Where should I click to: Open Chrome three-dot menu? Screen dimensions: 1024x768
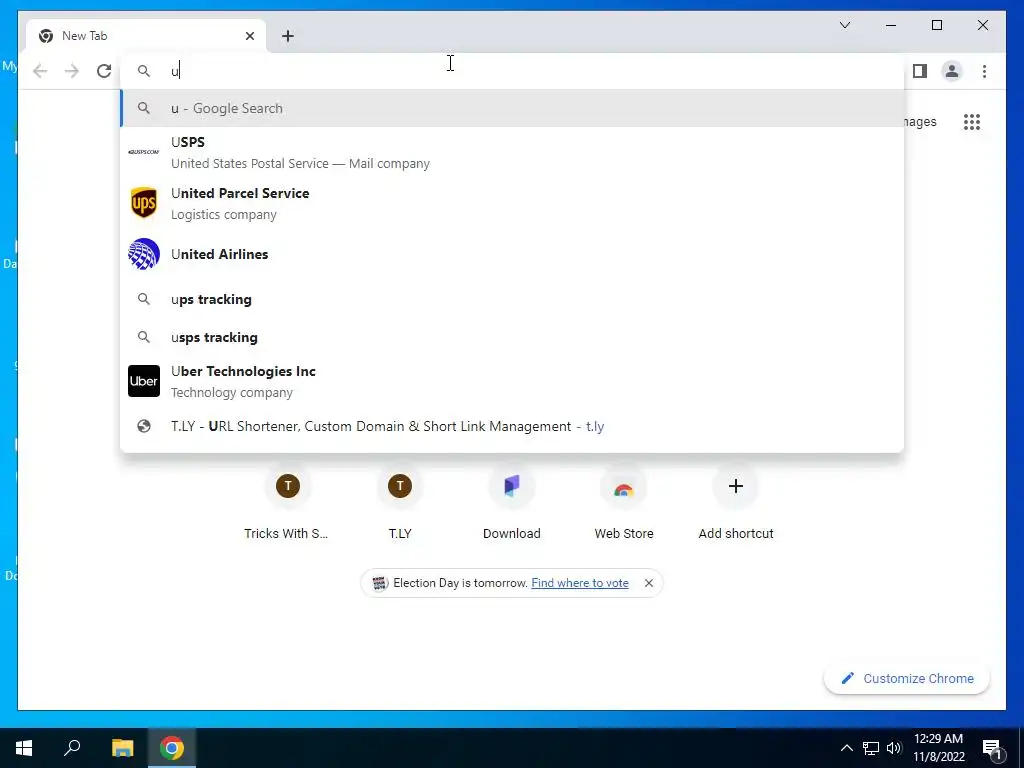point(984,71)
